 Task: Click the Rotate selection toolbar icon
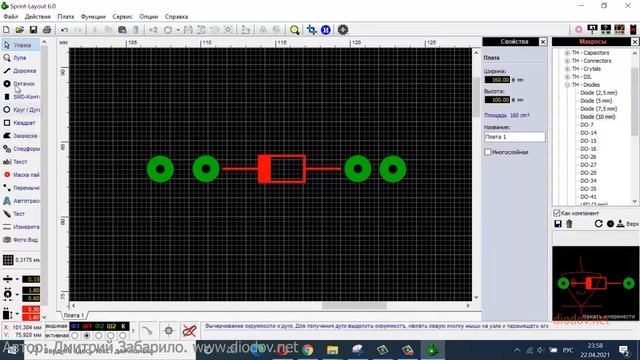[x=168, y=30]
